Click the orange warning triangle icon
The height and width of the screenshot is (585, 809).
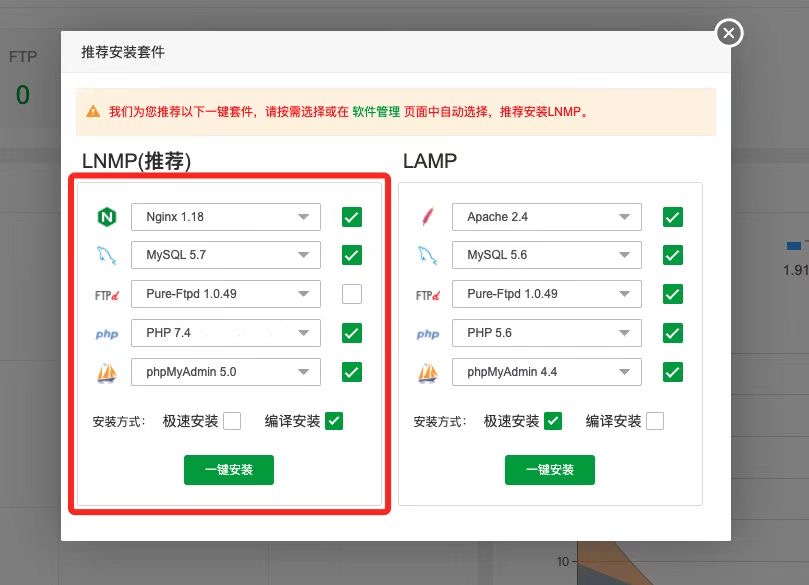[x=93, y=111]
